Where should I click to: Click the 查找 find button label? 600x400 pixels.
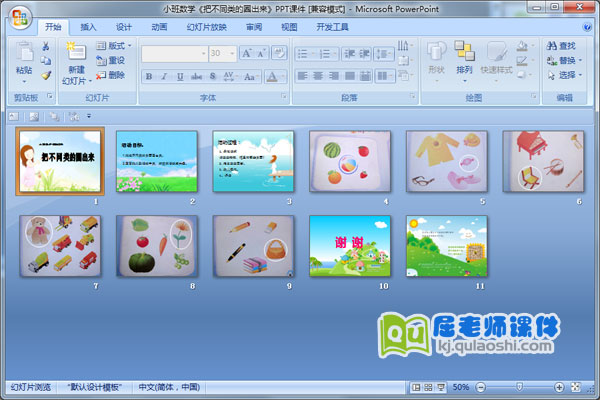(x=567, y=46)
